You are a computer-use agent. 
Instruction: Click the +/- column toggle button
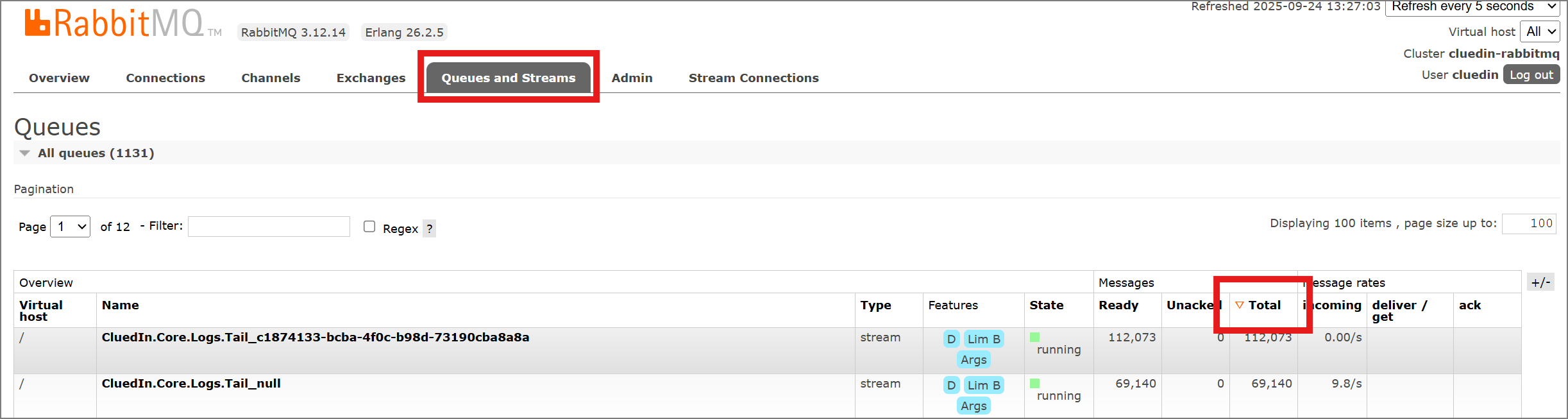1540,282
